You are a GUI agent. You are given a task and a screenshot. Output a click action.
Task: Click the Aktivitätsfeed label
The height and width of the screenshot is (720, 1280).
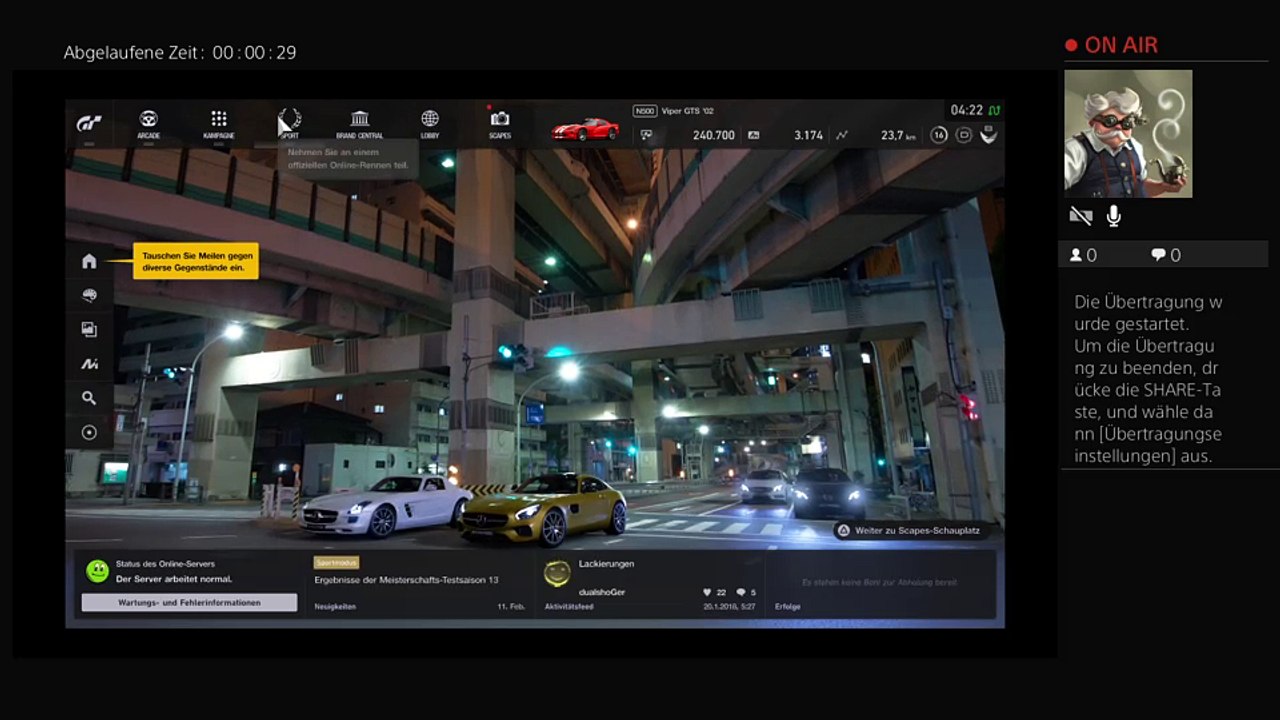(x=569, y=606)
